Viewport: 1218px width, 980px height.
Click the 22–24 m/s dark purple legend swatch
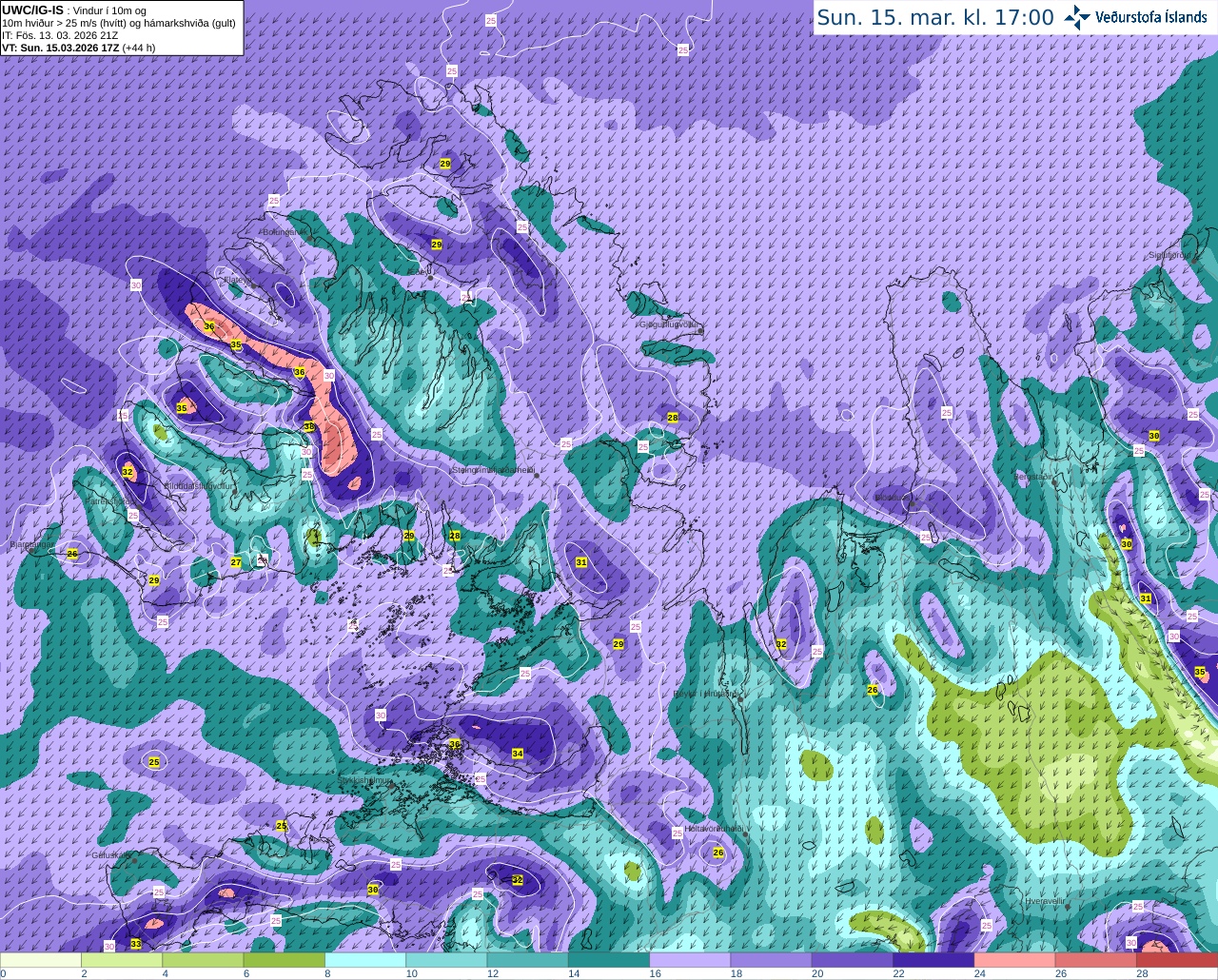(x=934, y=960)
